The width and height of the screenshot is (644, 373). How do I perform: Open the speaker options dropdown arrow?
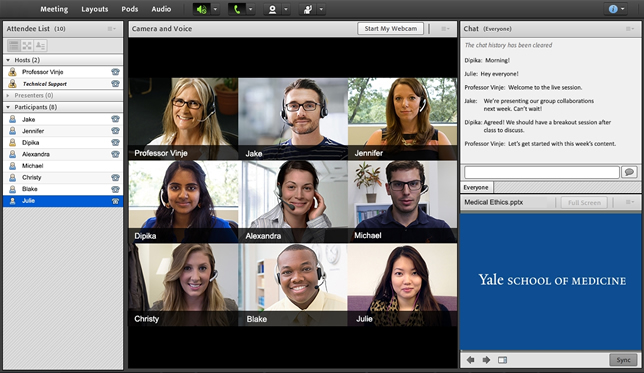click(216, 9)
